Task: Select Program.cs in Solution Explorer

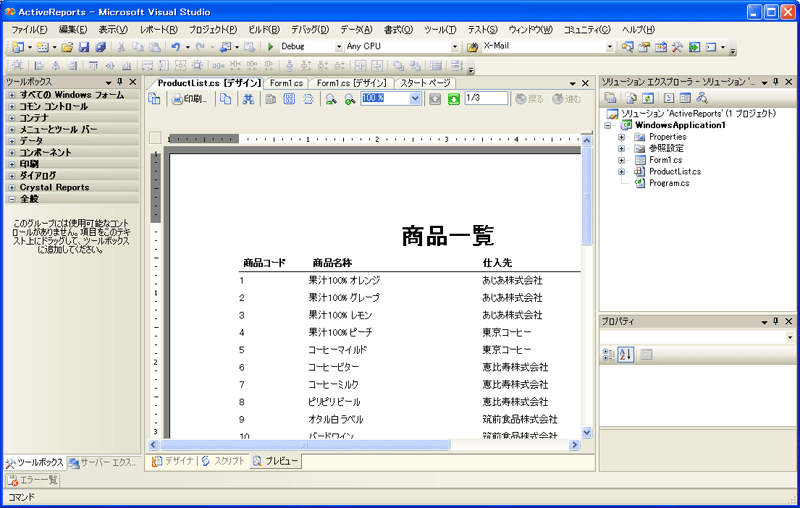Action: click(x=669, y=184)
